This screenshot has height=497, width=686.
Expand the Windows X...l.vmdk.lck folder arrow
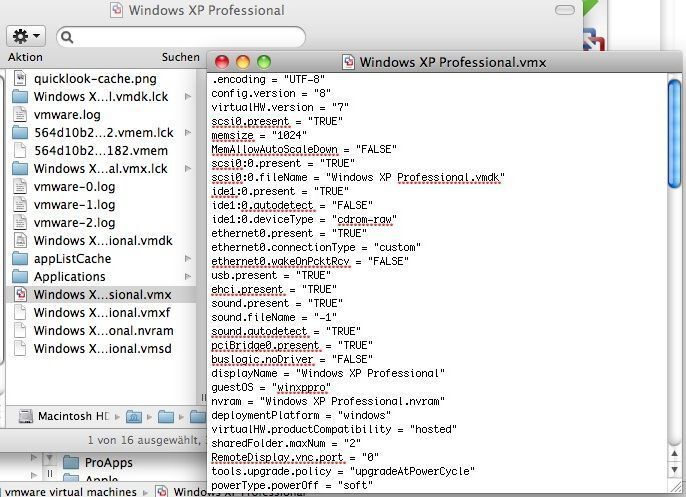click(x=188, y=96)
